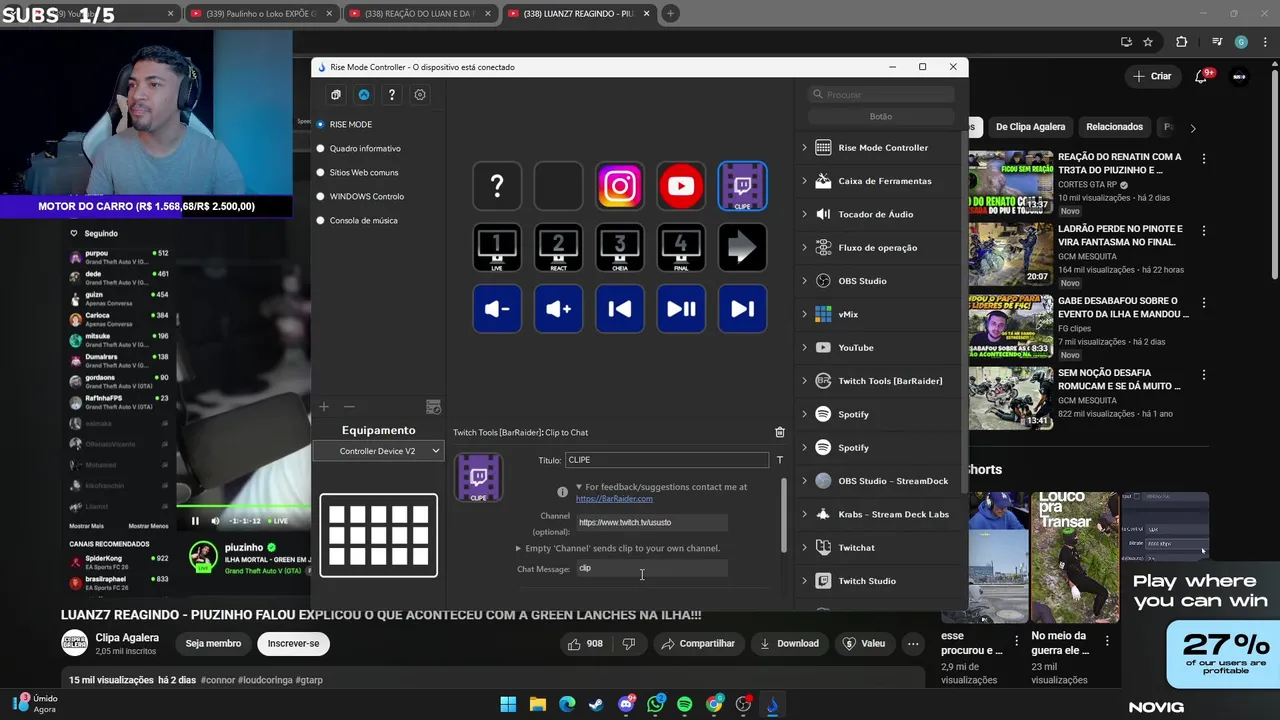Screen dimensions: 1280x720
Task: Open the profile manager icon beside minus
Action: [433, 407]
